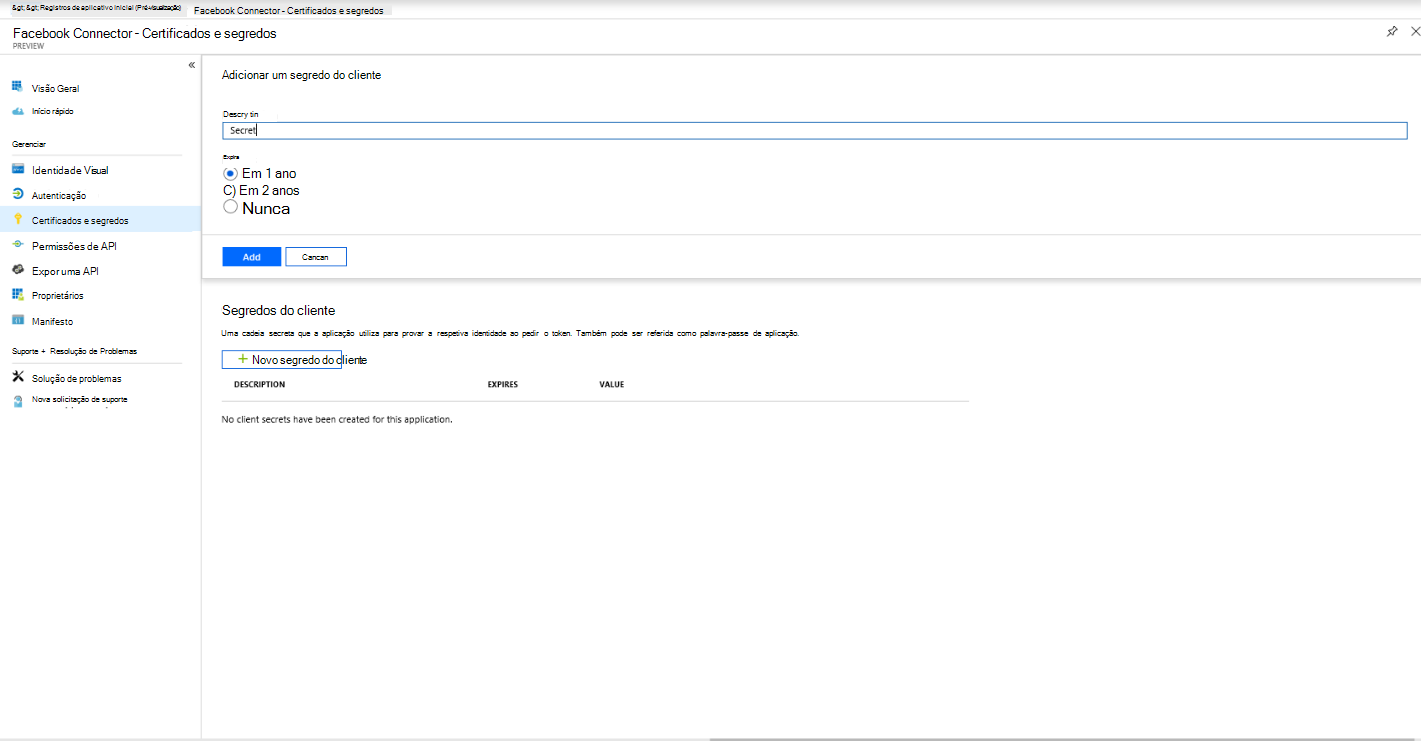Click the Visão Geral grid icon
Screen dimensions: 1421x741
[17, 87]
